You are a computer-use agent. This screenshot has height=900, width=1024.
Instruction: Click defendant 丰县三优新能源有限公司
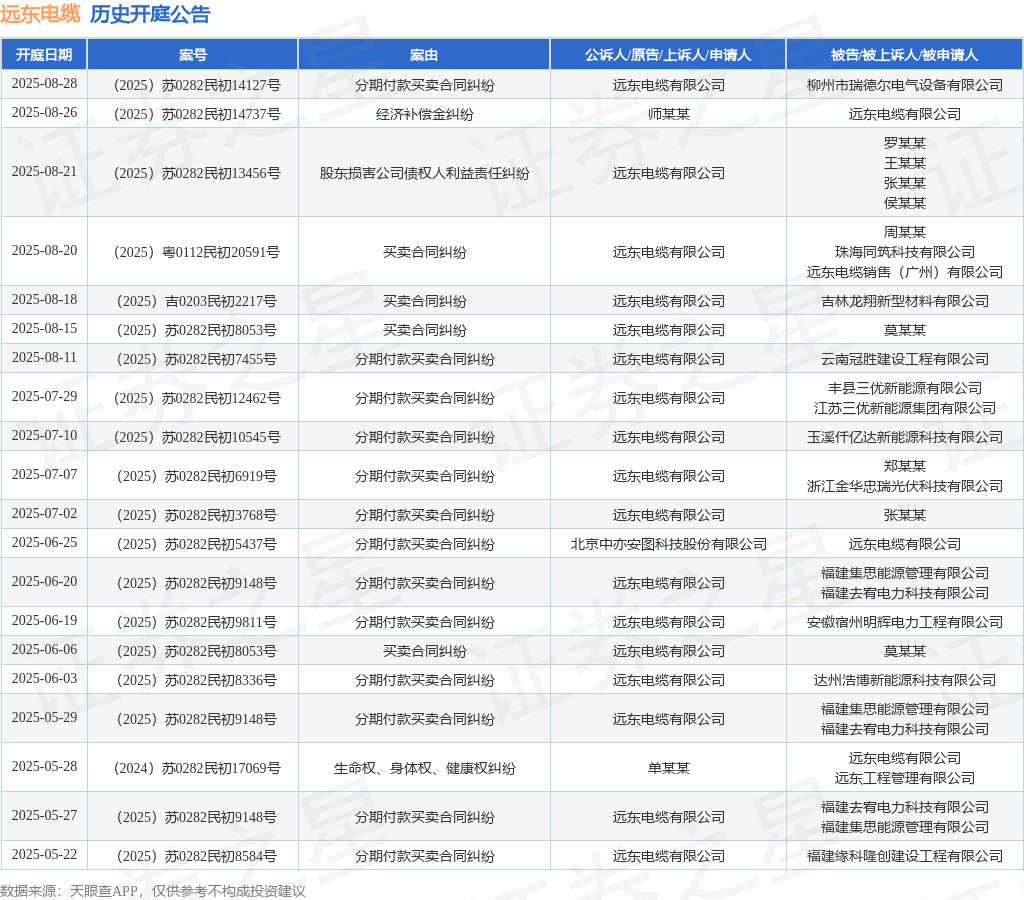pos(904,388)
